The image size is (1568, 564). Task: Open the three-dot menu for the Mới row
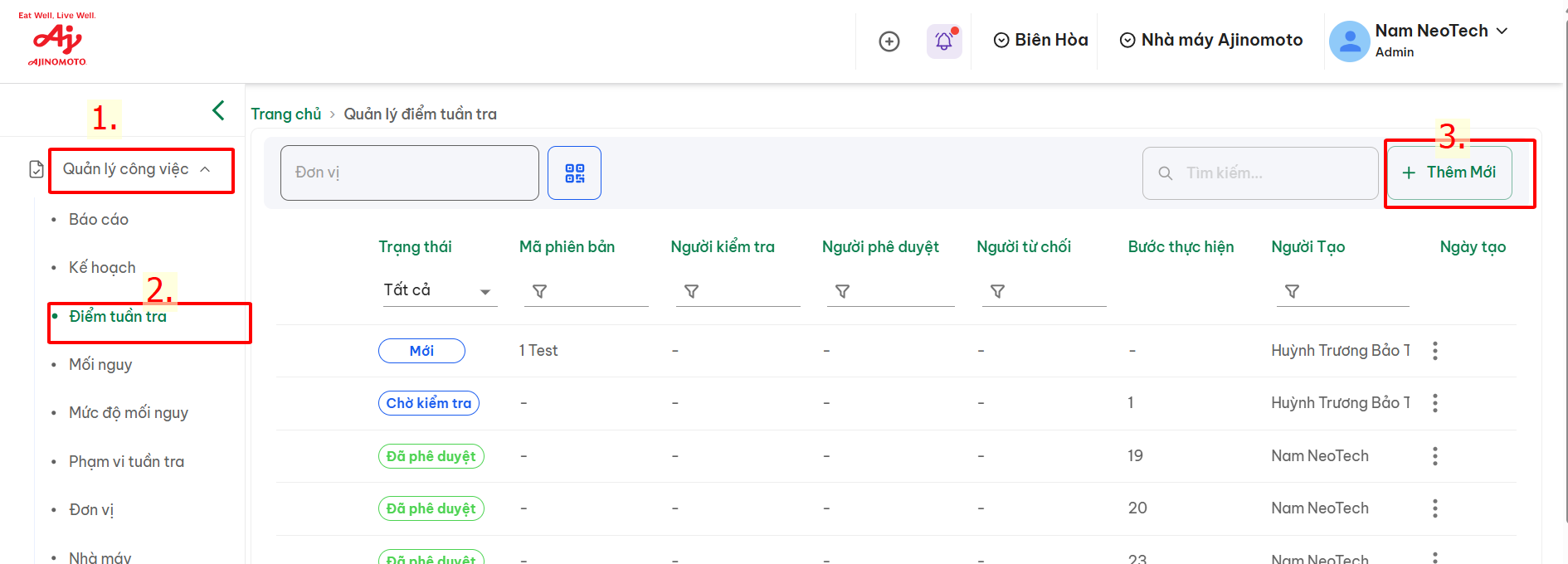coord(1434,351)
